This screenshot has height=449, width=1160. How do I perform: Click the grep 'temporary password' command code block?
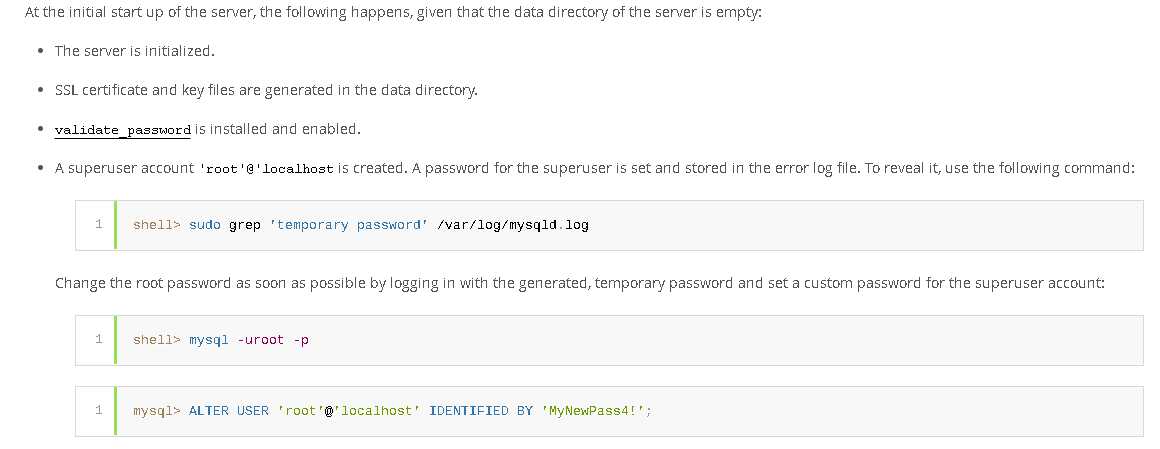(609, 225)
